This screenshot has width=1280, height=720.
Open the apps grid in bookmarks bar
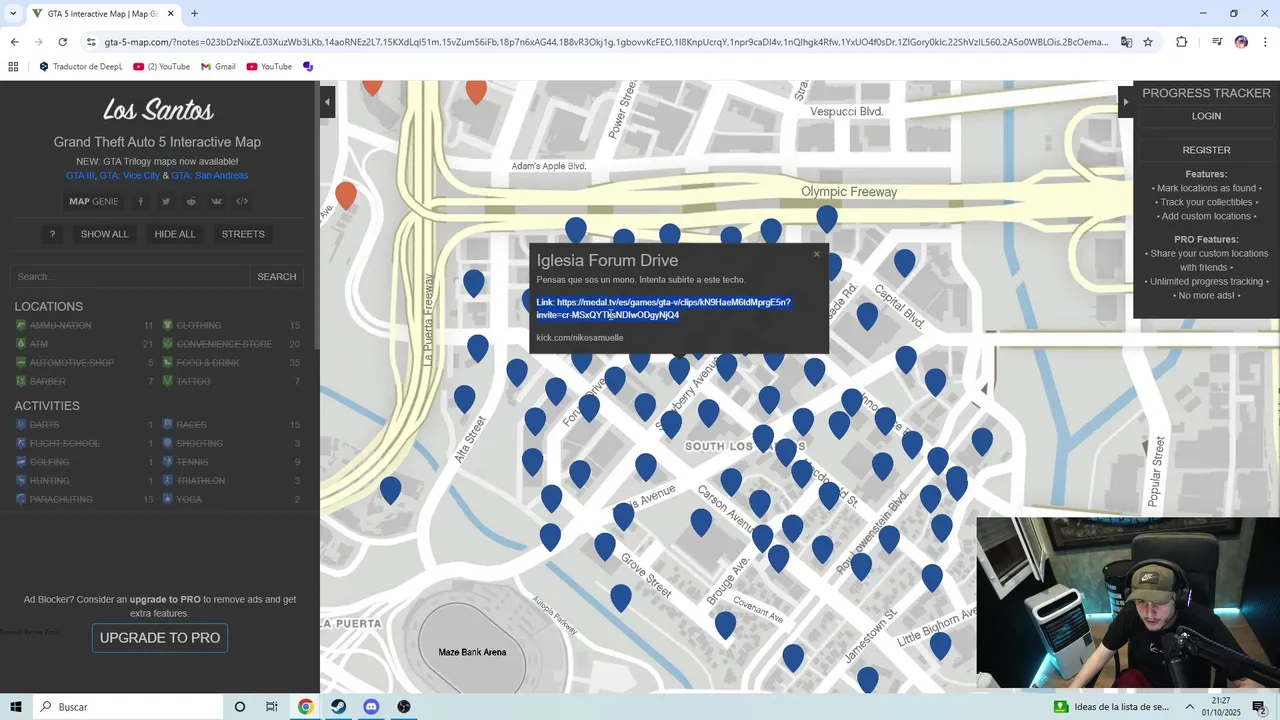coord(13,67)
